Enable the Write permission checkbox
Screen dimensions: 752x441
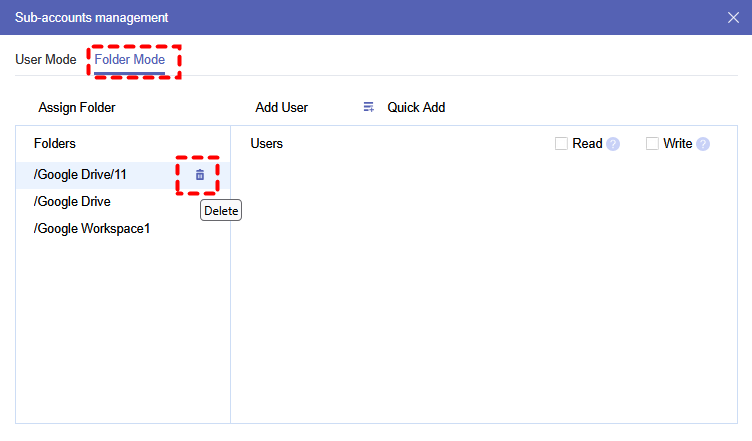[x=652, y=144]
